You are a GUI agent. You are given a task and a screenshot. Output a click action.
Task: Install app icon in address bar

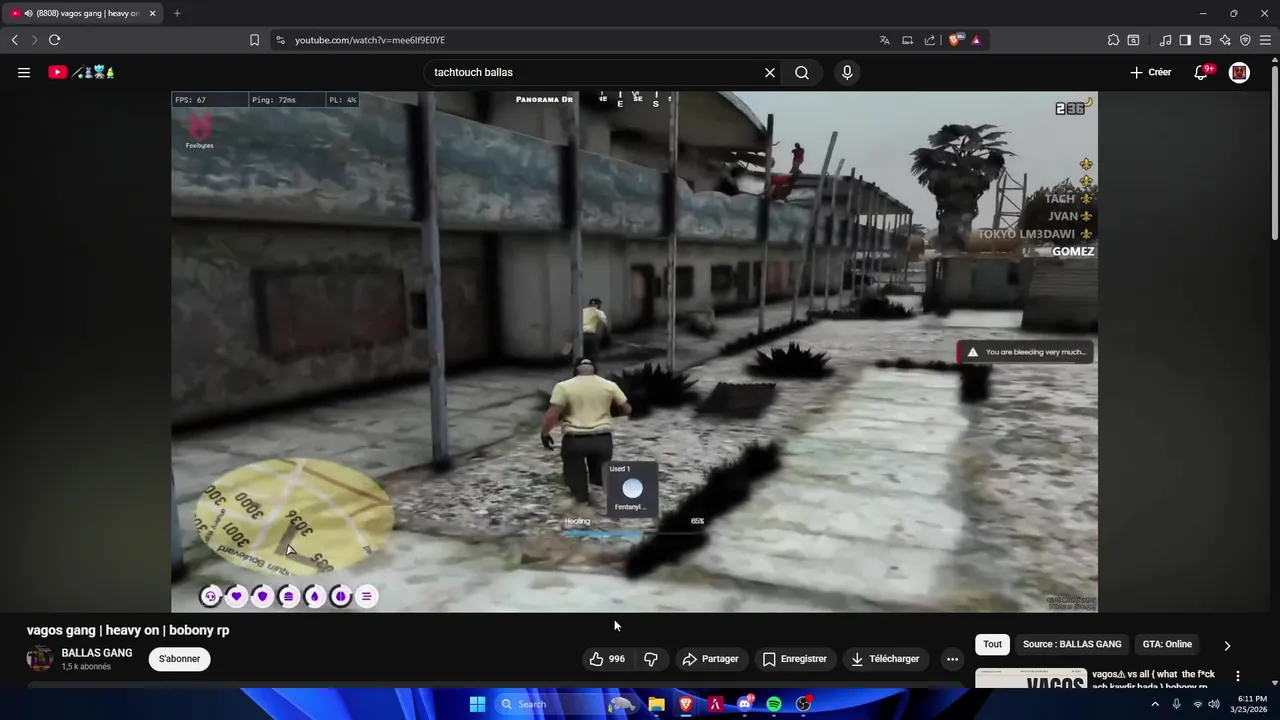tap(907, 40)
